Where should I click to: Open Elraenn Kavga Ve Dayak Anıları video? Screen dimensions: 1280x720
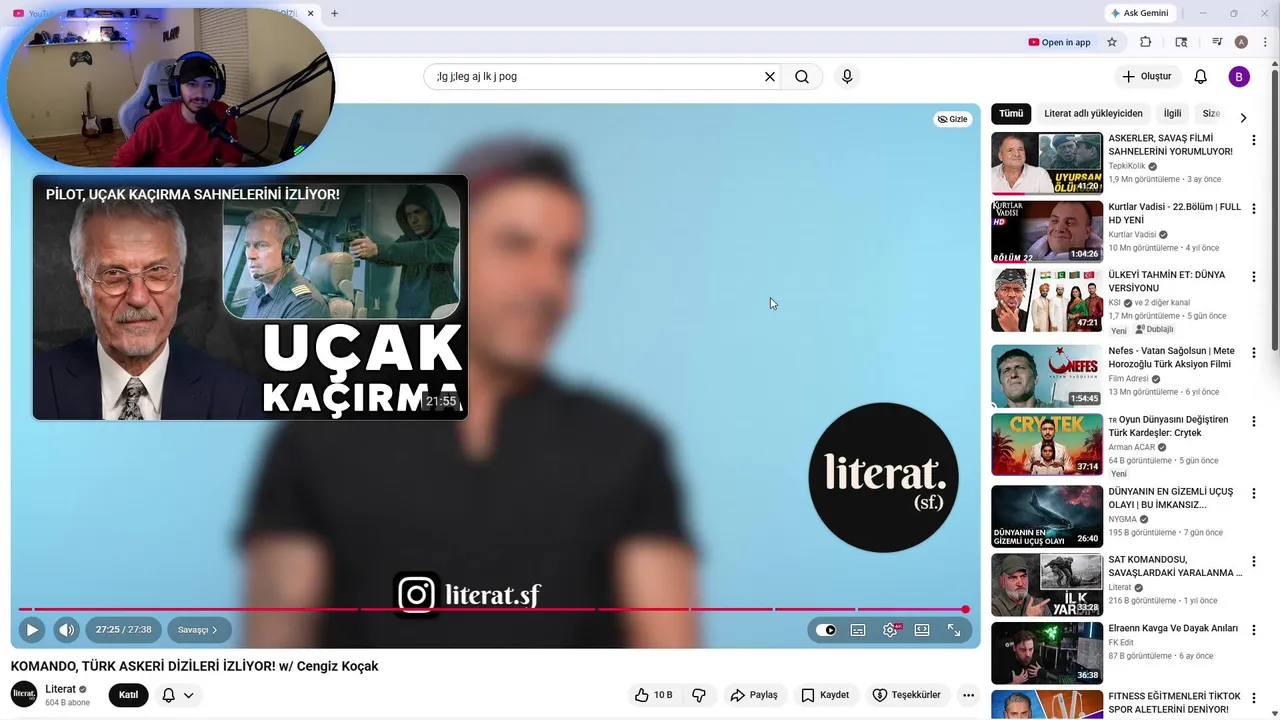tap(1173, 629)
